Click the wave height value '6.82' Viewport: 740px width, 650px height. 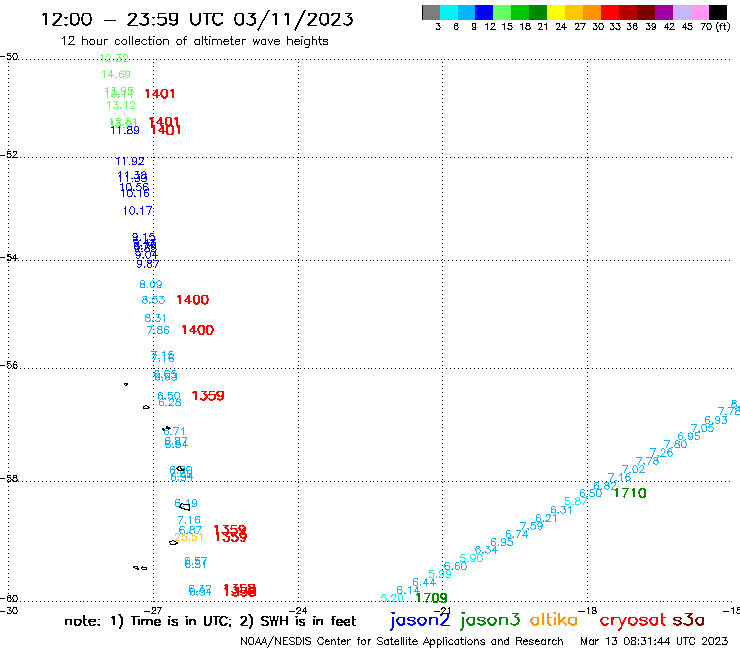point(605,486)
